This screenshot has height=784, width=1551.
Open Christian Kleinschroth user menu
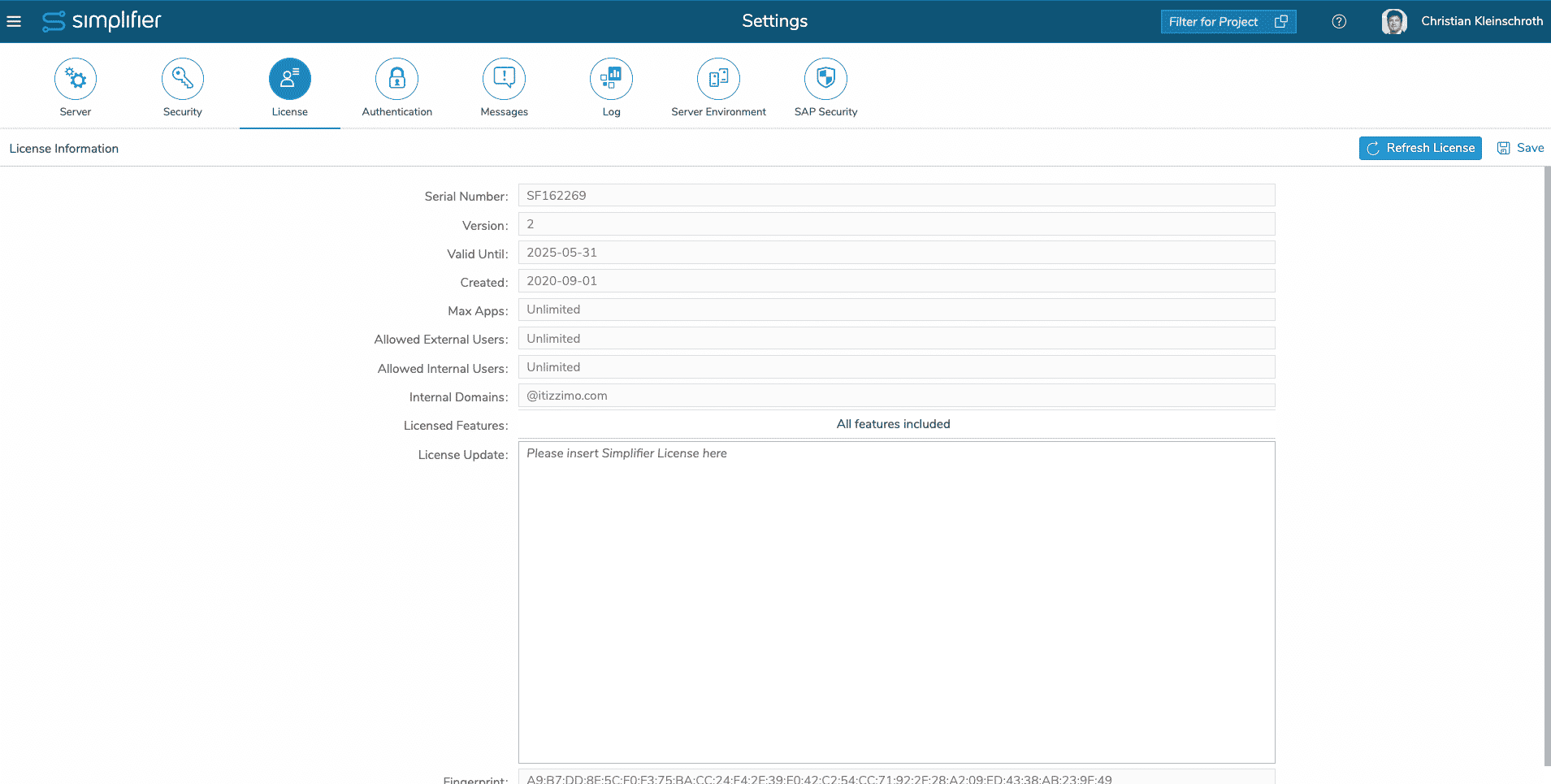point(1482,21)
